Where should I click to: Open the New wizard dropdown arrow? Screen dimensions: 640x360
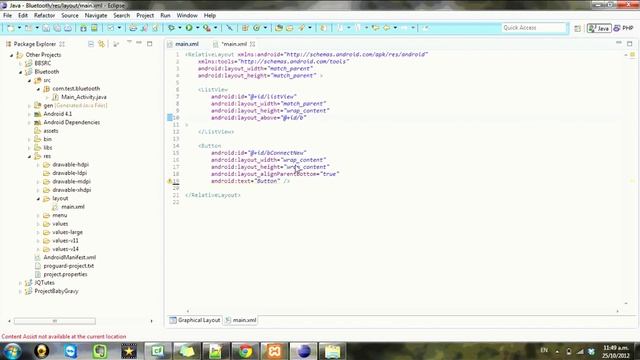(x=19, y=28)
